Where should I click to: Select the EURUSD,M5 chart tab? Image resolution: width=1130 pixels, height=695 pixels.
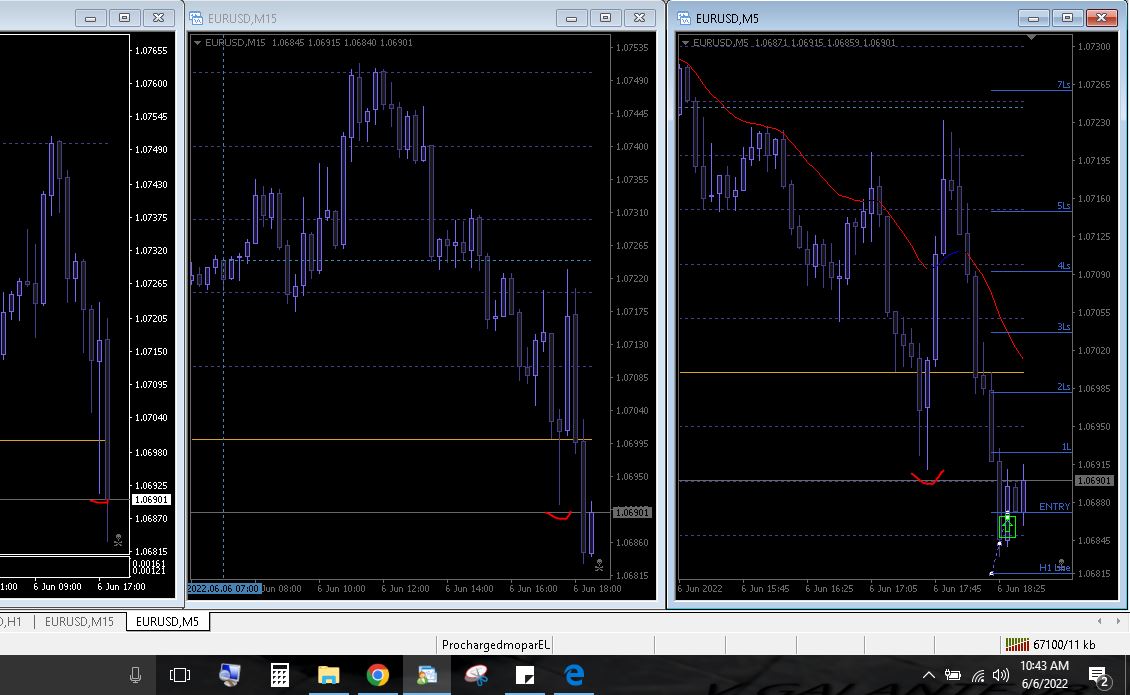coord(167,622)
